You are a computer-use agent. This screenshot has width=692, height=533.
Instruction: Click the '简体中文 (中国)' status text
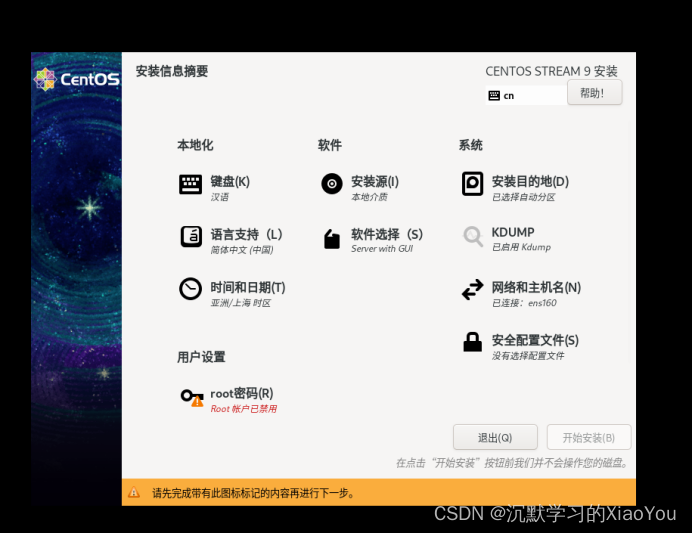coord(242,250)
